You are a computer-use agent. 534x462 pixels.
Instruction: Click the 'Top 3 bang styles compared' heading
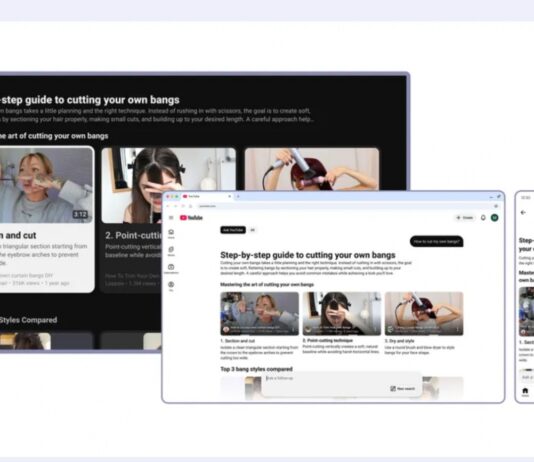point(256,369)
